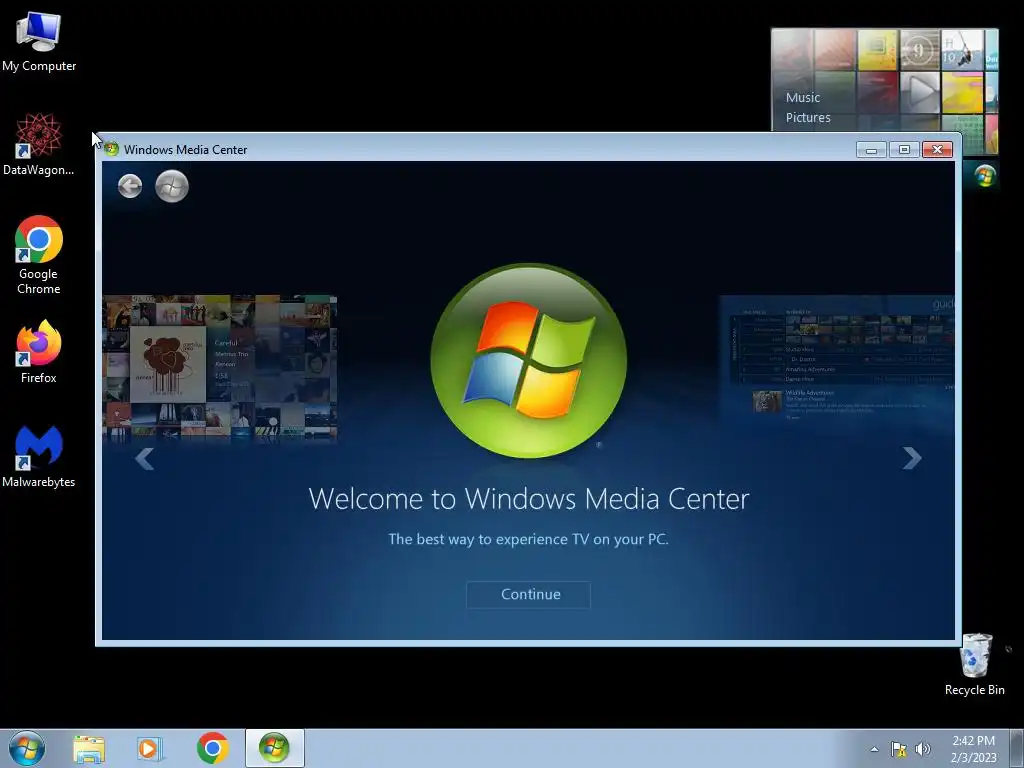Show hidden system tray icons
The height and width of the screenshot is (768, 1024).
[874, 749]
